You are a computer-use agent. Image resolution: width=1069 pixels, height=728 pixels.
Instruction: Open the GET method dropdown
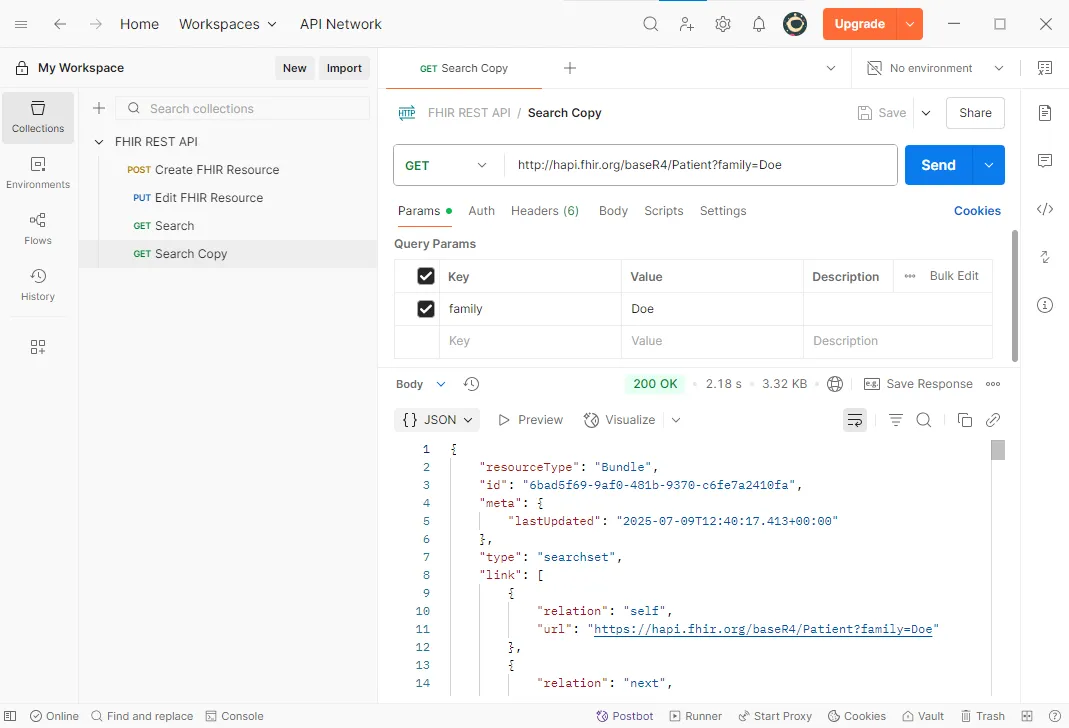(446, 165)
